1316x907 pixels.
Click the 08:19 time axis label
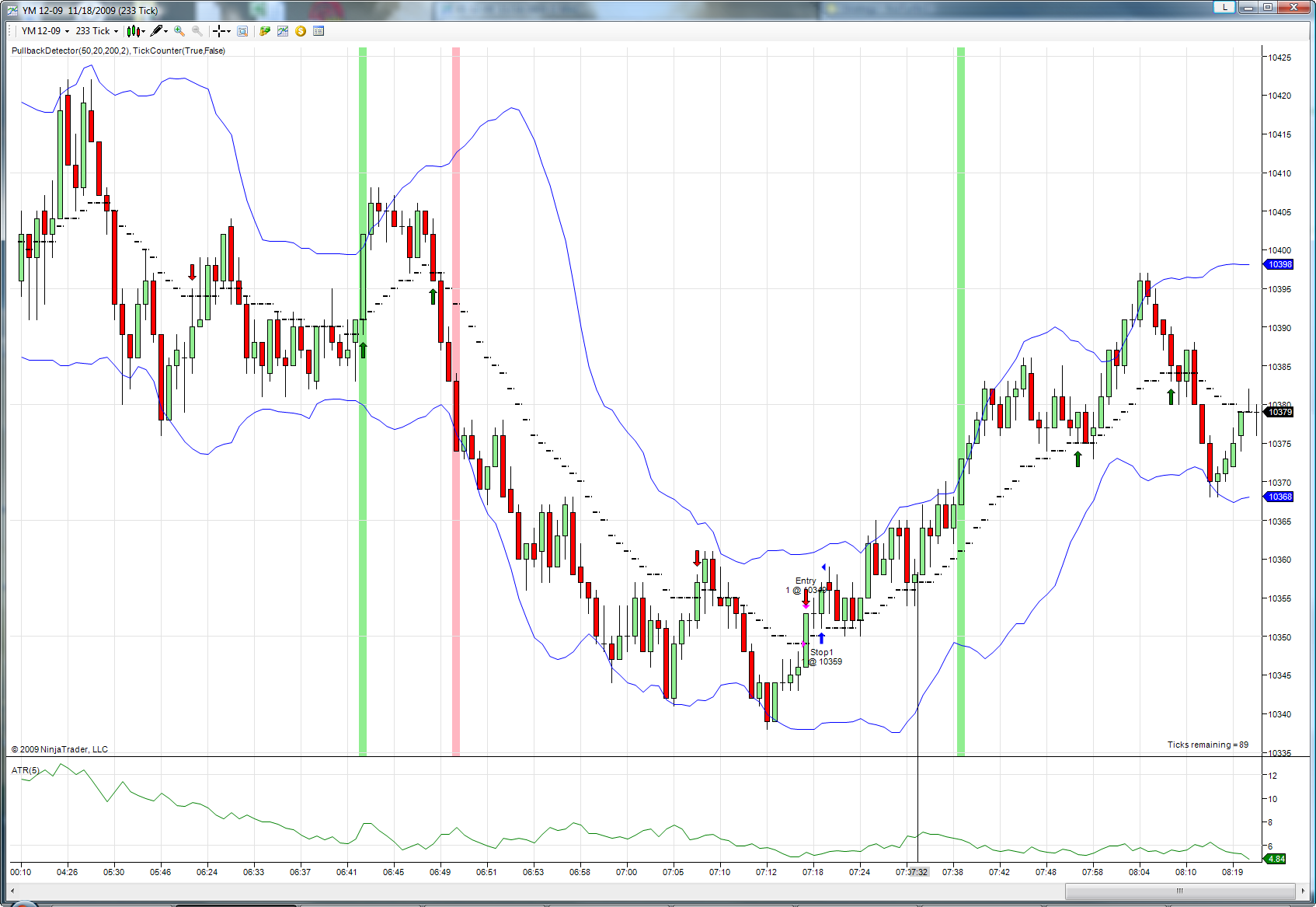tap(1233, 872)
